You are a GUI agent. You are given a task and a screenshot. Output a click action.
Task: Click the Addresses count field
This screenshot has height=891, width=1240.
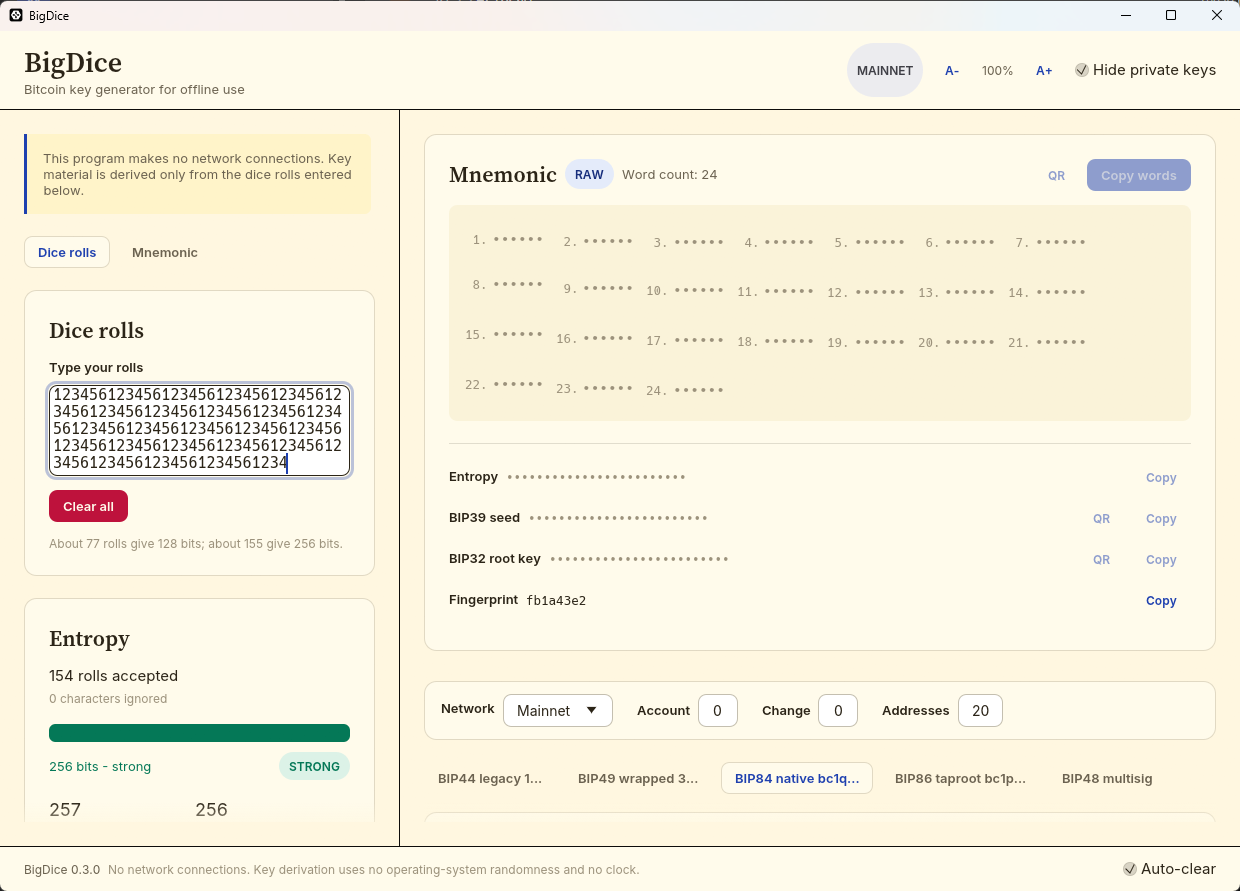(x=980, y=710)
